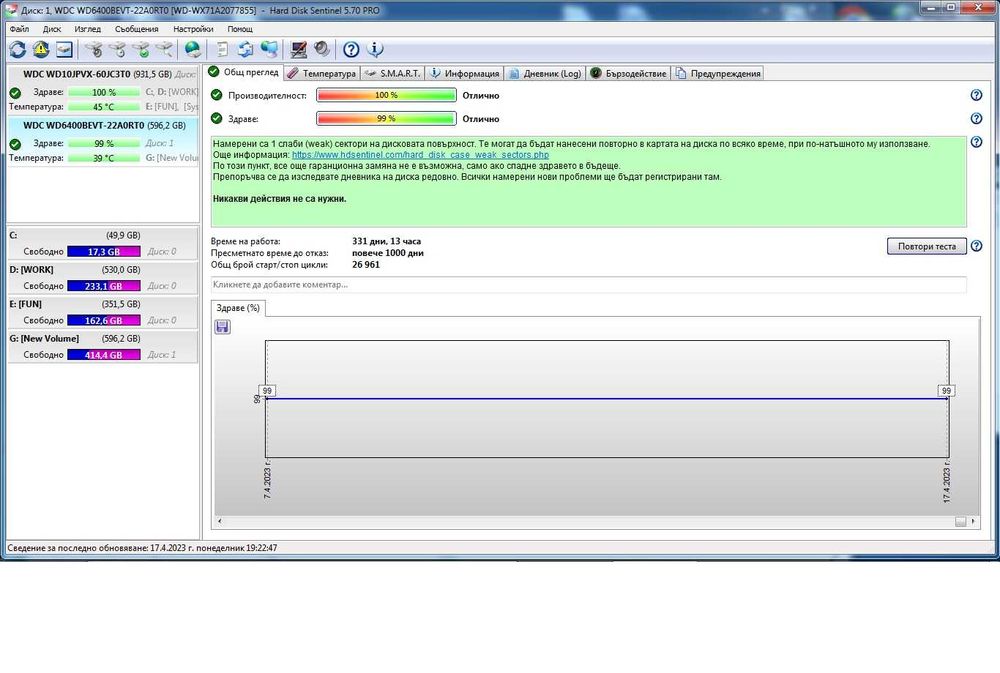
Task: Click help icon beside Производителност row
Action: pyautogui.click(x=976, y=95)
